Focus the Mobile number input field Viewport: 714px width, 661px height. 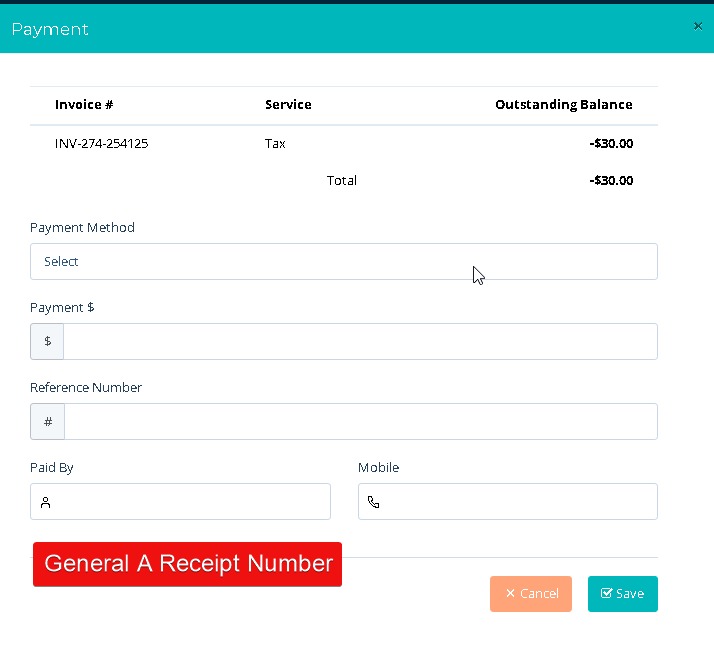pos(508,502)
